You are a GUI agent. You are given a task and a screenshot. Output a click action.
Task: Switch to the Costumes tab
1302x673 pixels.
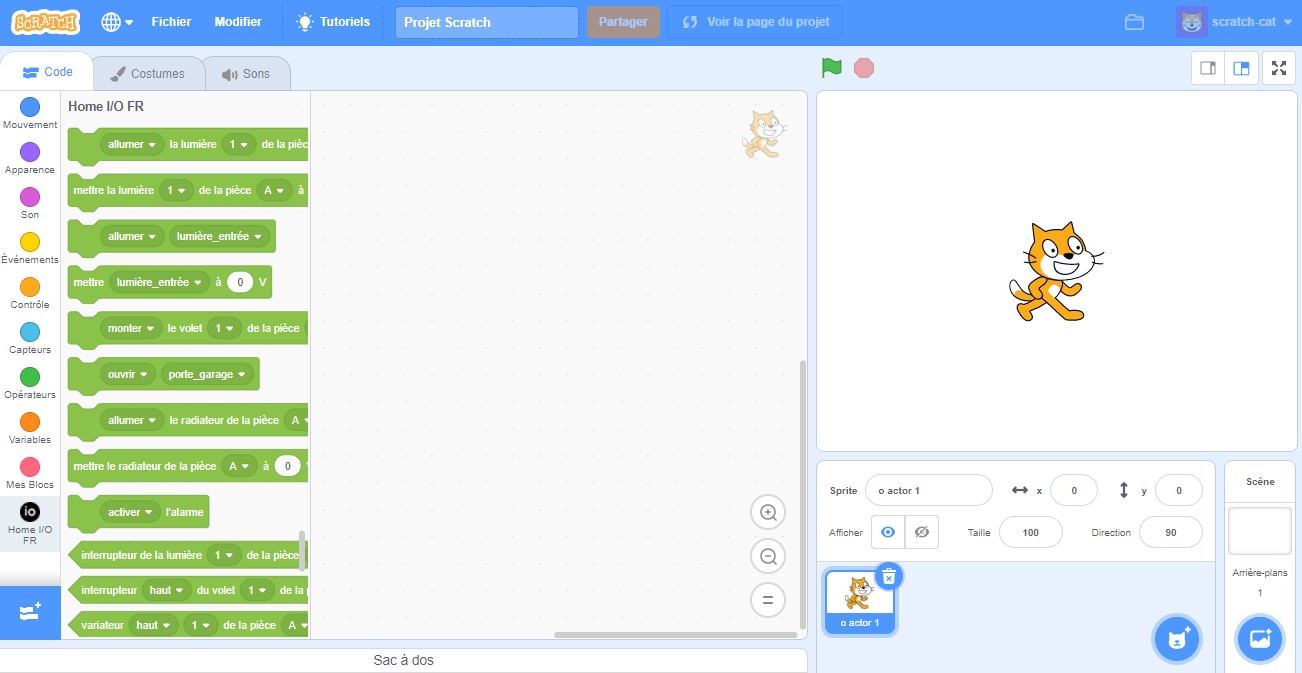(148, 74)
